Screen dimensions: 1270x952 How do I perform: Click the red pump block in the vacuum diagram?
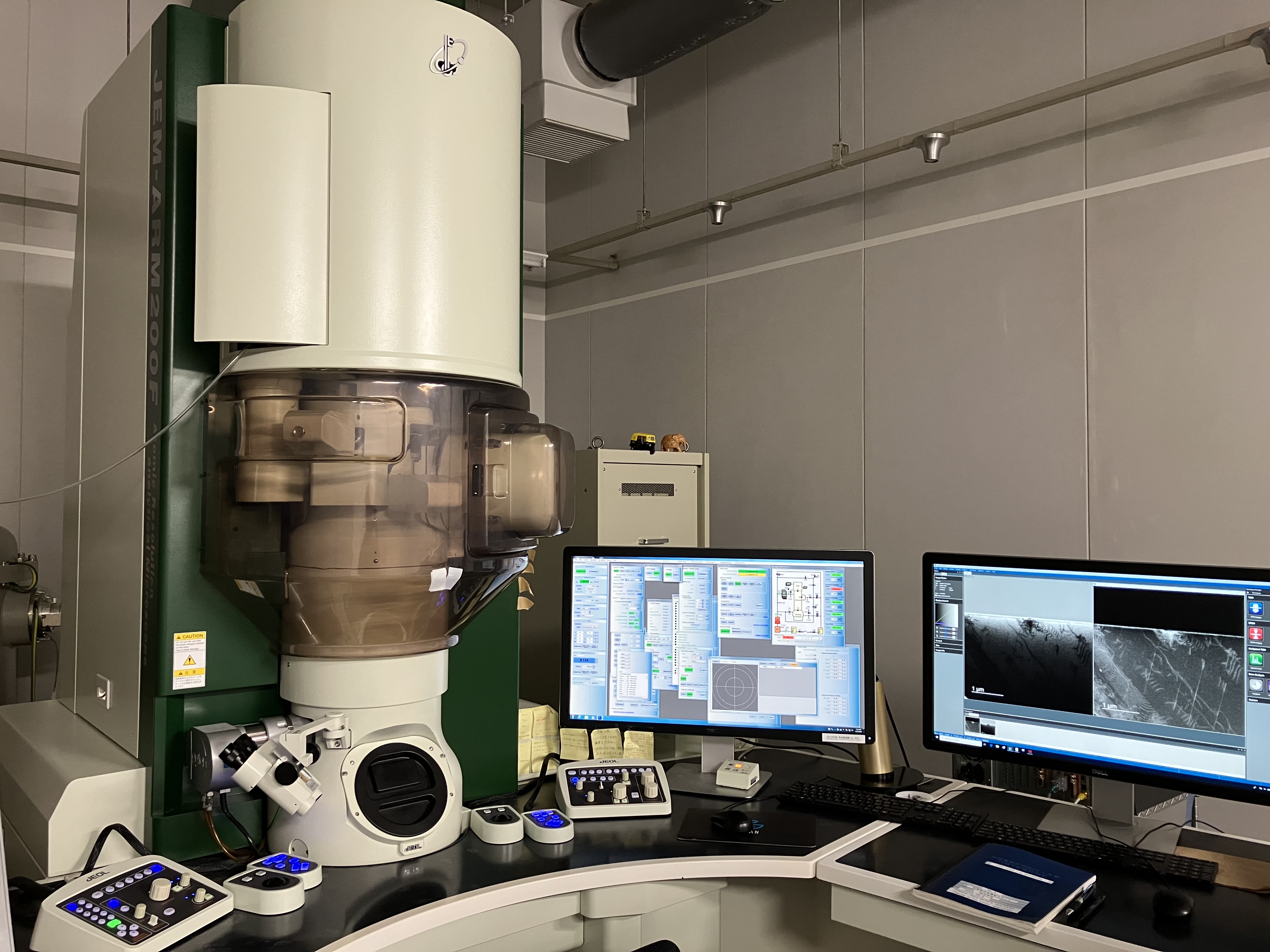coord(777,620)
